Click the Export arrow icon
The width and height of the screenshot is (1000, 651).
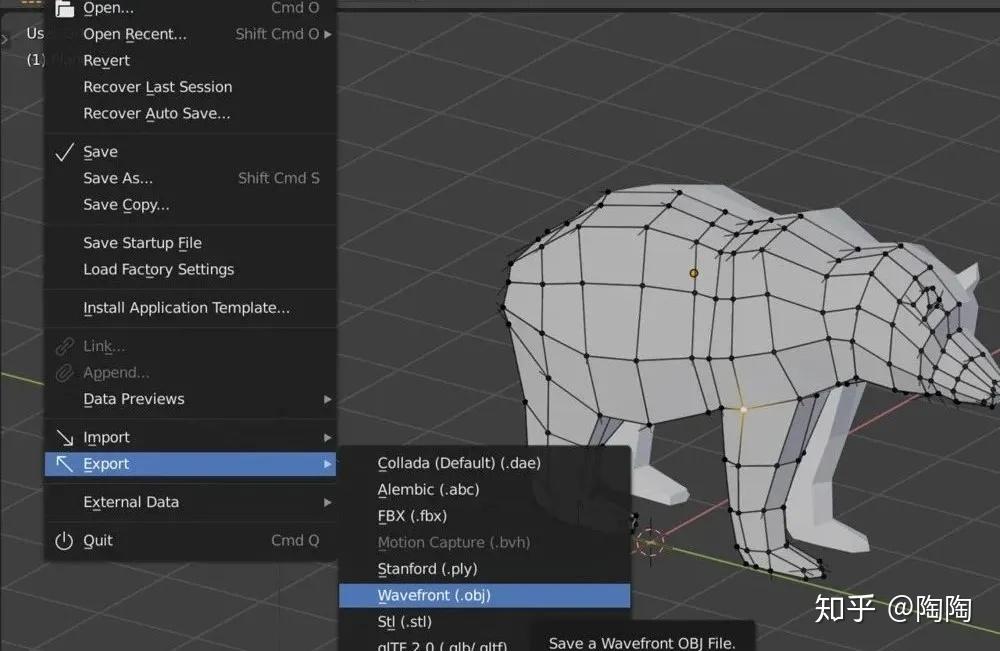point(64,464)
